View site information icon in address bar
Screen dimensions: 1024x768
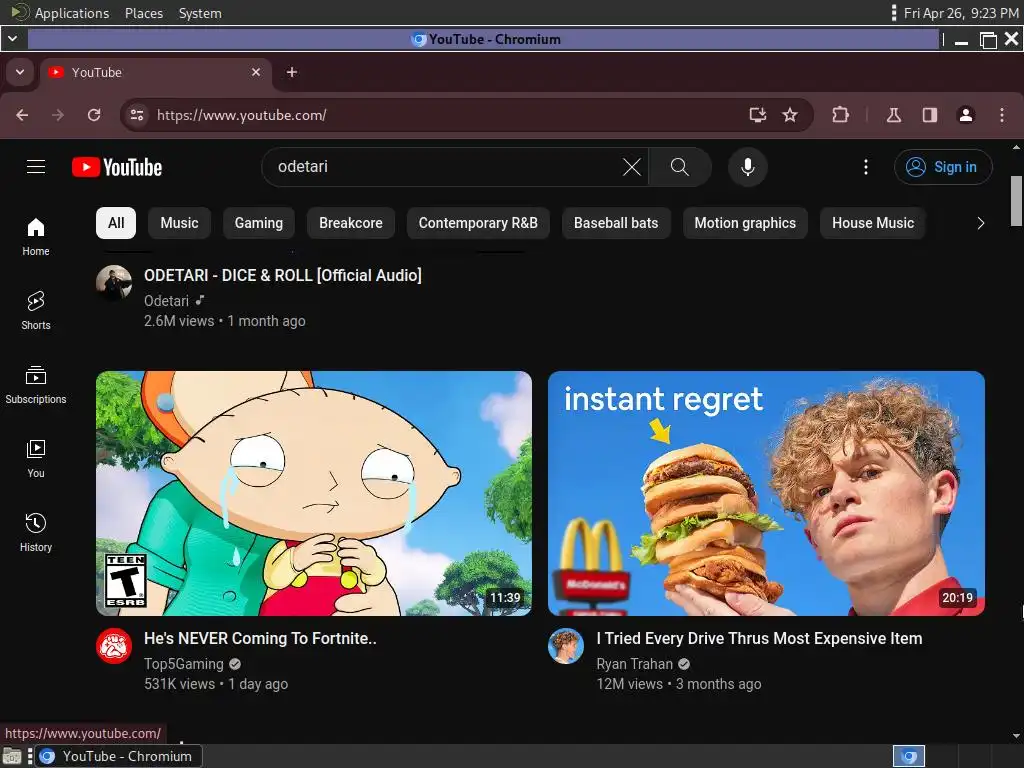coord(136,115)
